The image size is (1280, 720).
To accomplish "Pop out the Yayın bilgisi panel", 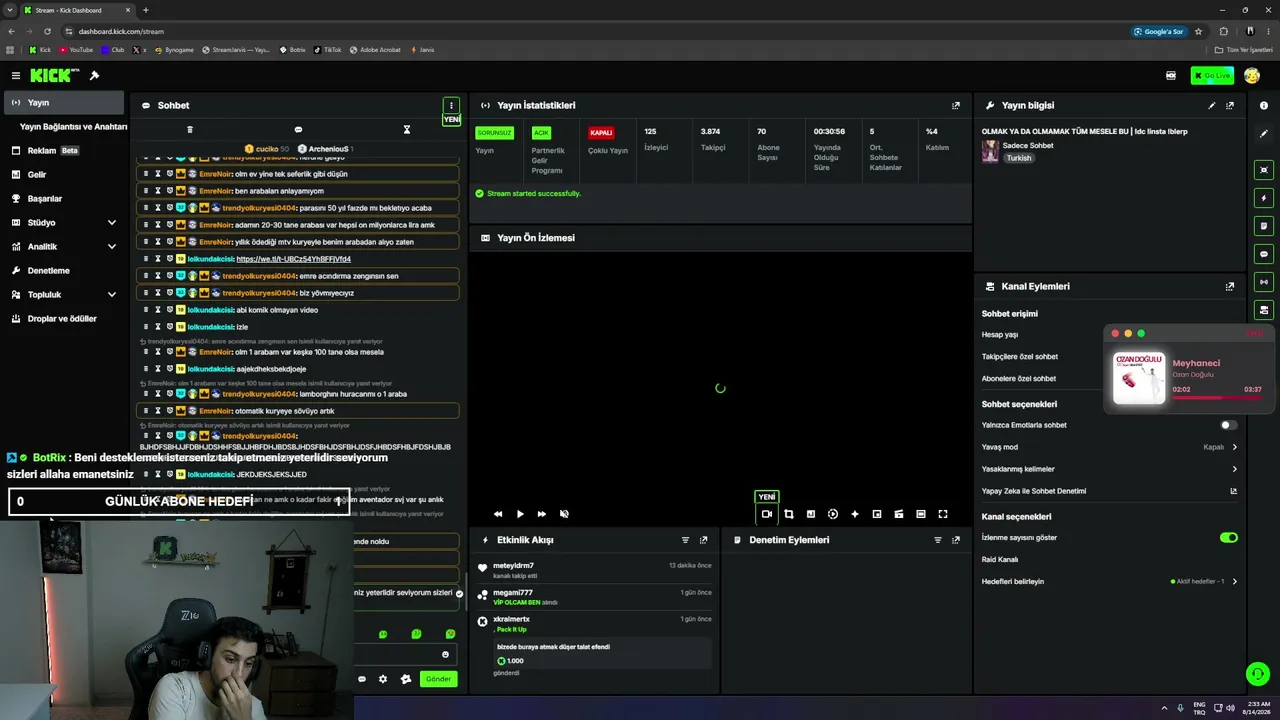I will [1230, 105].
